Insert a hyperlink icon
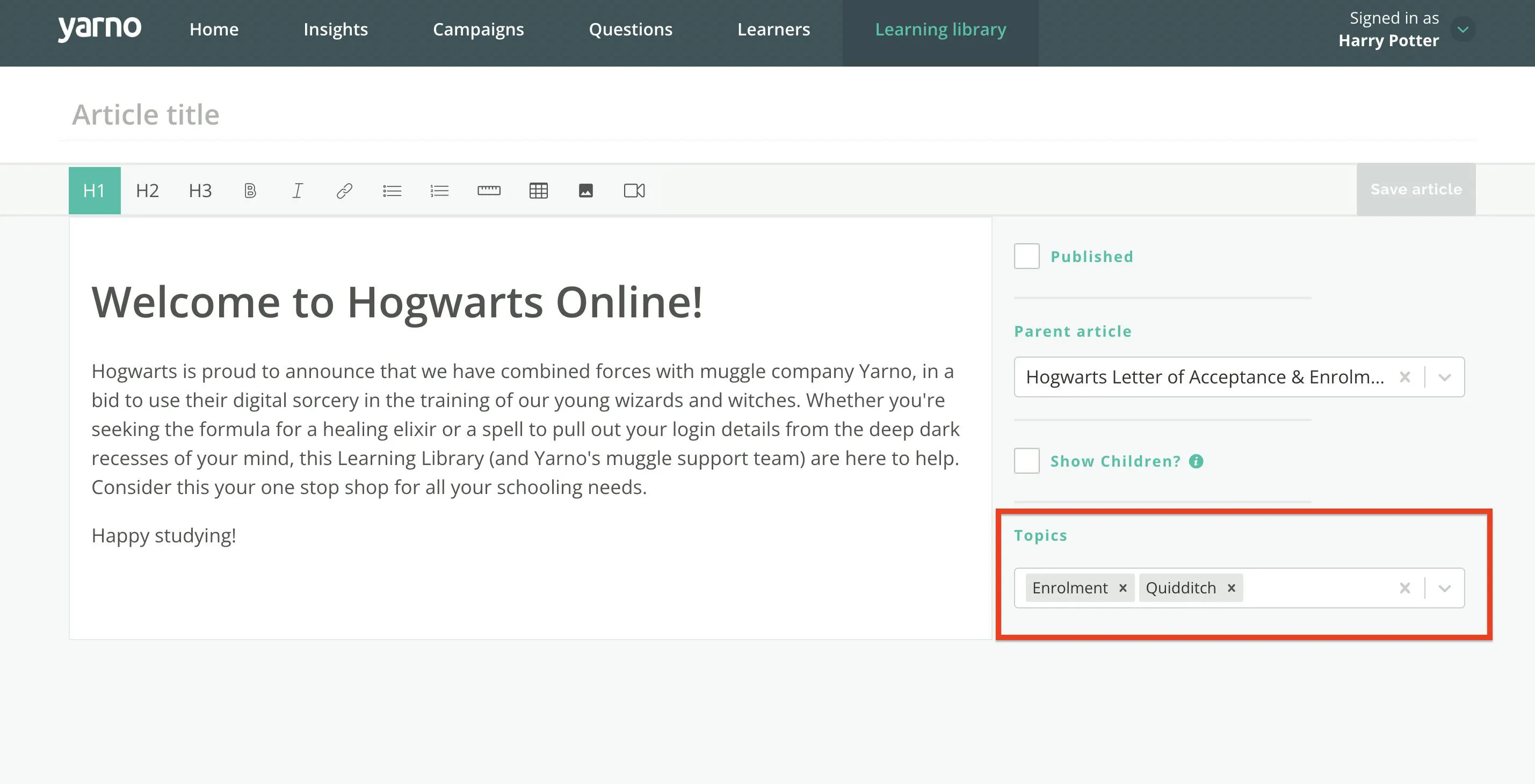This screenshot has height=784, width=1535. (x=344, y=191)
